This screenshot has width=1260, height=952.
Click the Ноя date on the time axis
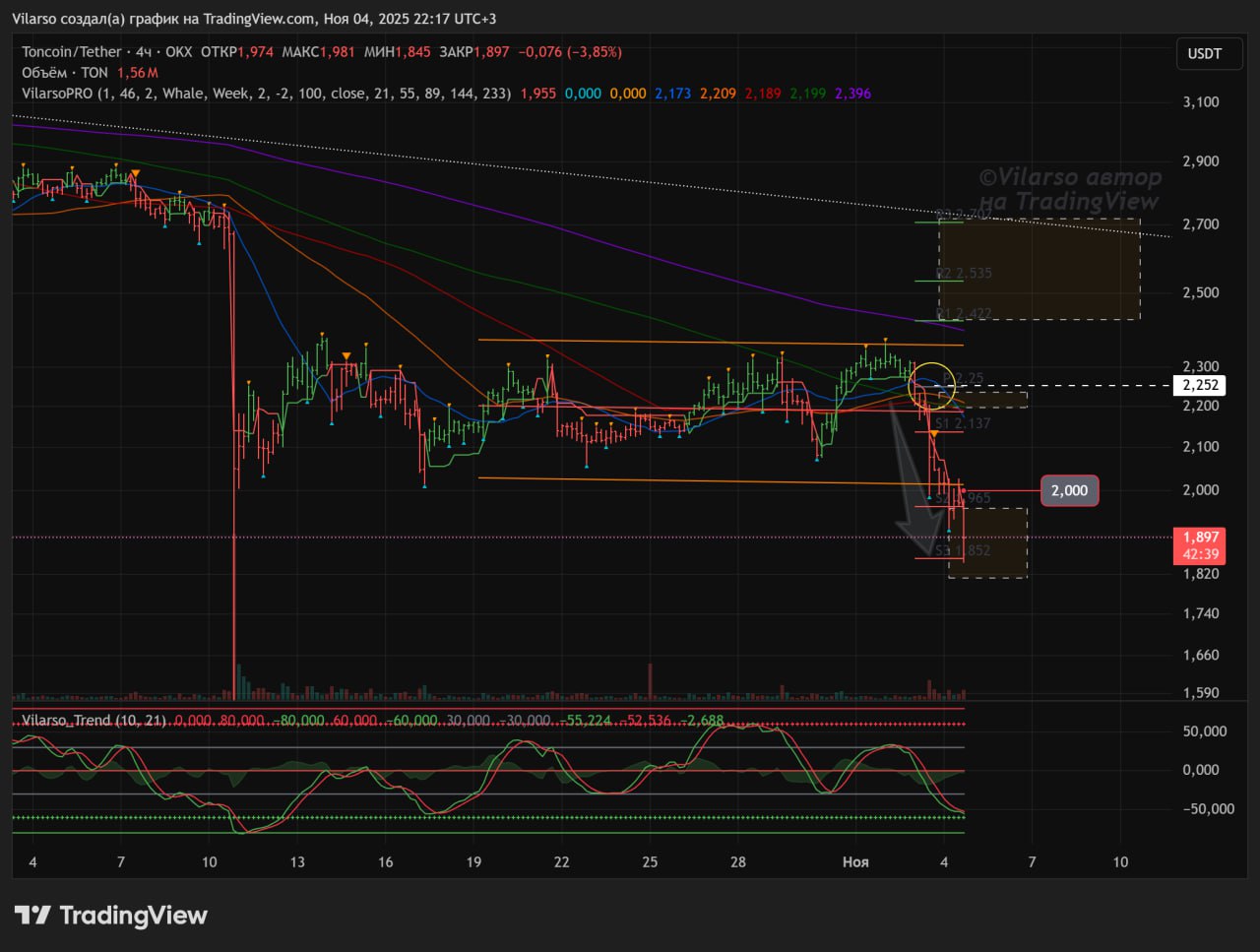(x=855, y=861)
